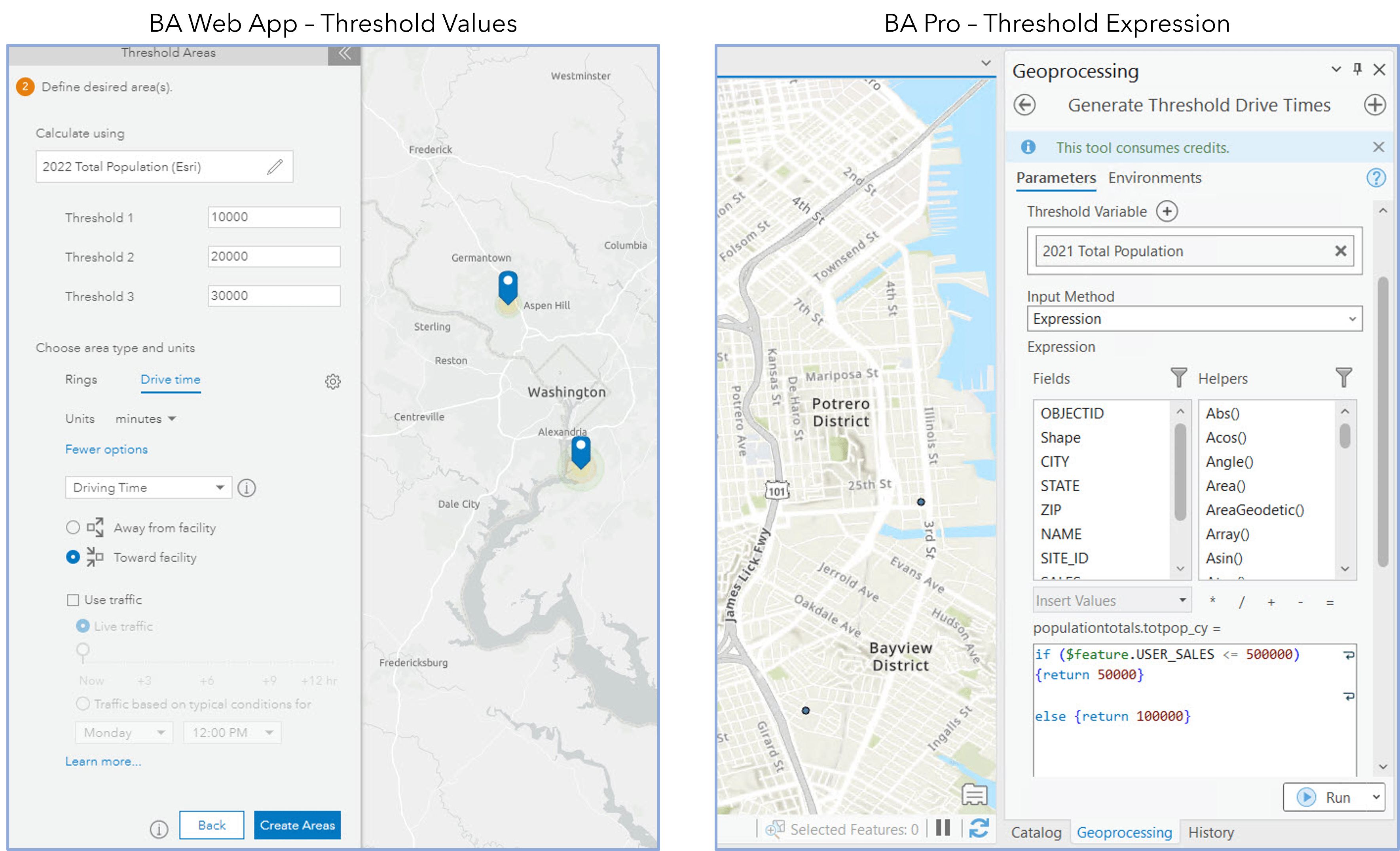Pause map drawing
The width and height of the screenshot is (1400, 851).
tap(943, 828)
